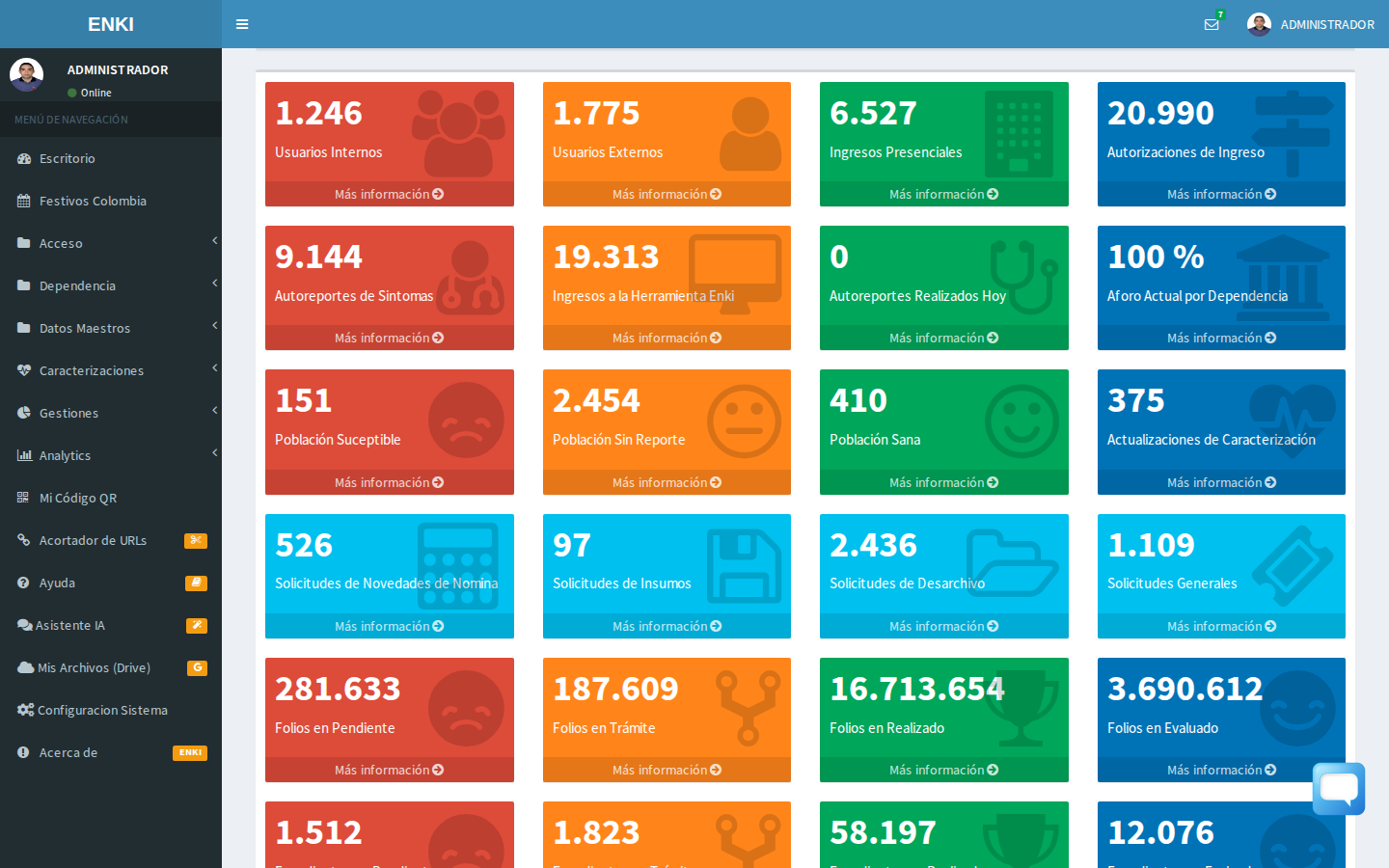Screen dimensions: 1389x868
Task: Click the Online status text
Action: (x=96, y=93)
